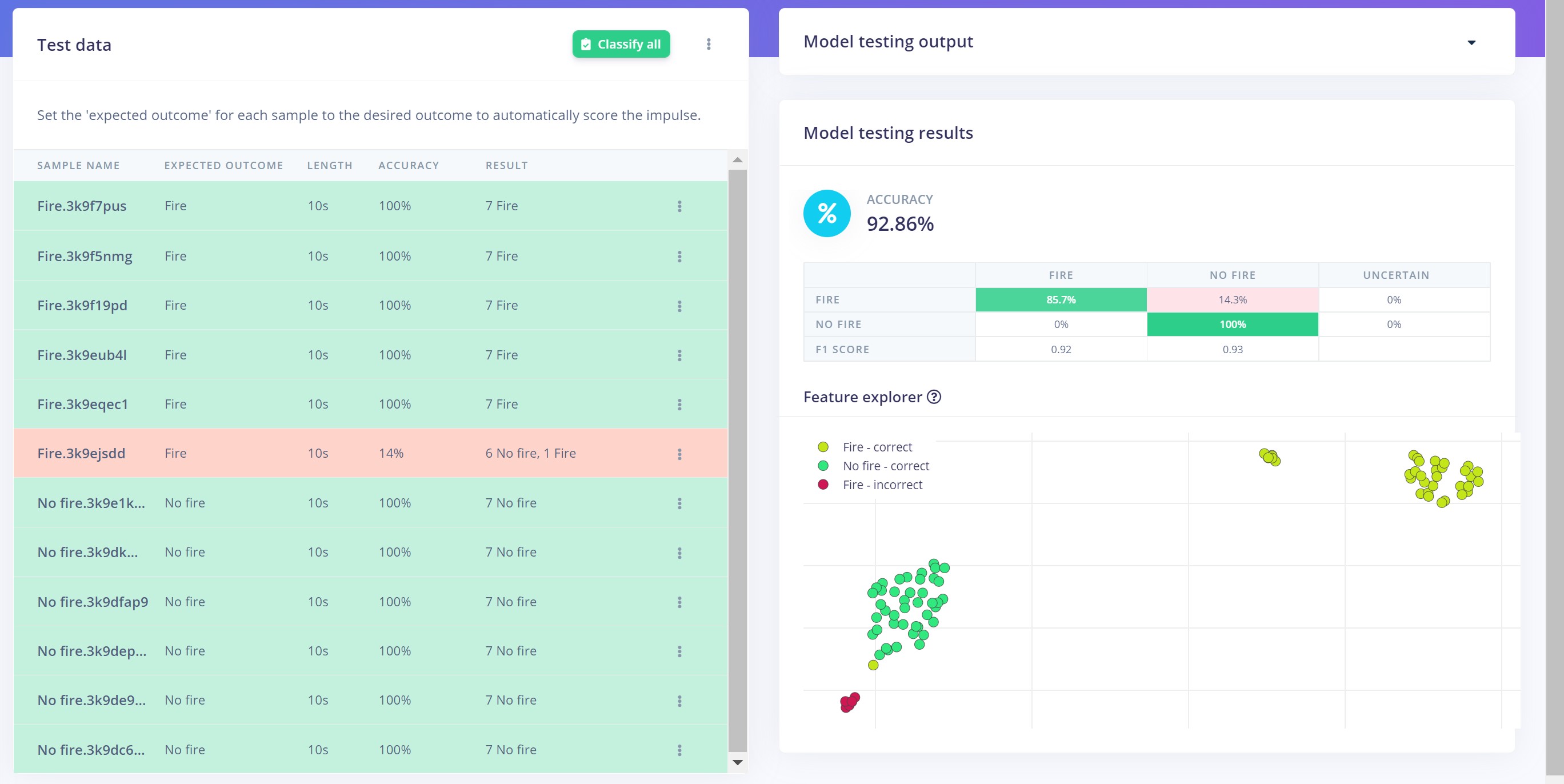Viewport: 1564px width, 784px height.
Task: Open the options menu for Fire.3k9ejsdd
Action: (679, 454)
